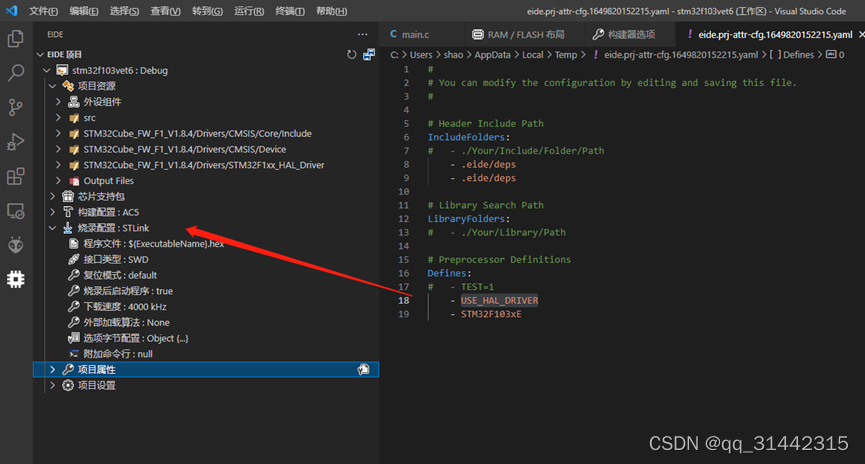Click the edit icon on 项目属性 row

tap(363, 370)
